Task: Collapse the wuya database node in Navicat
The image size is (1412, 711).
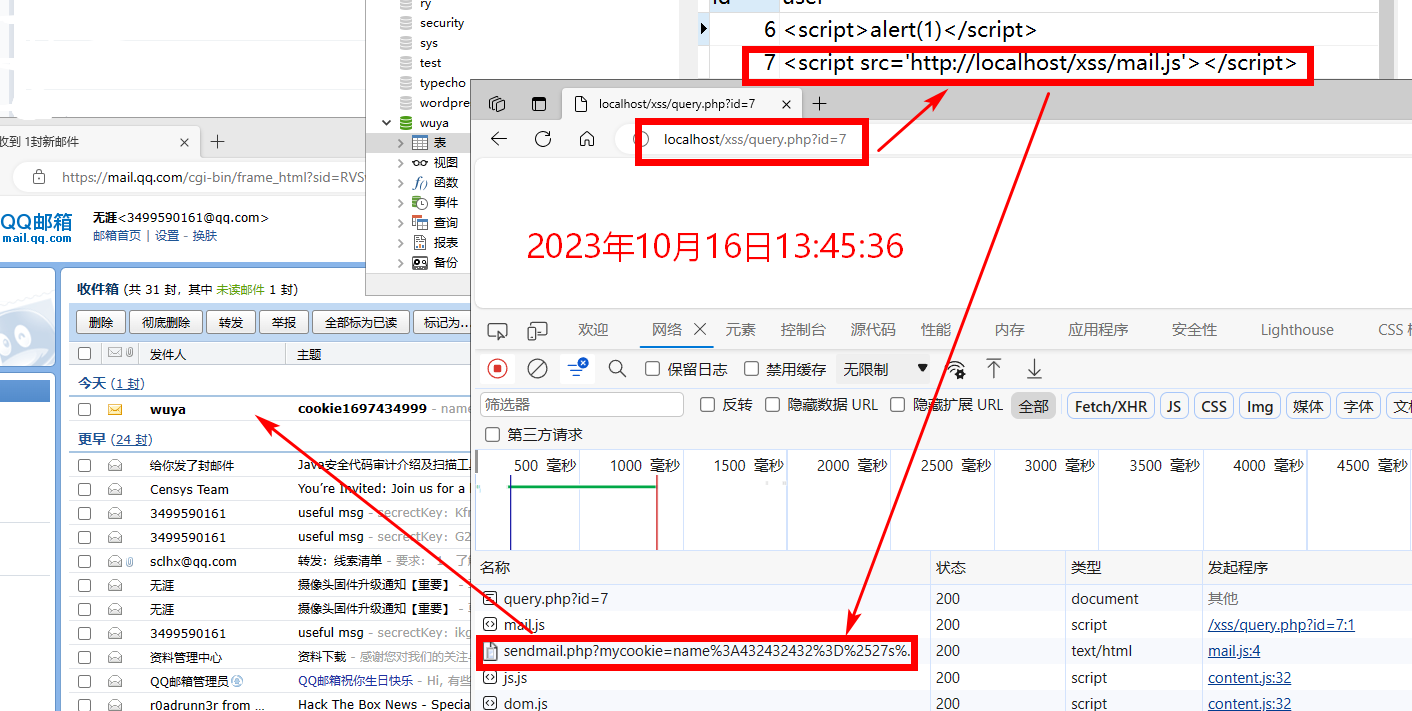Action: point(387,123)
